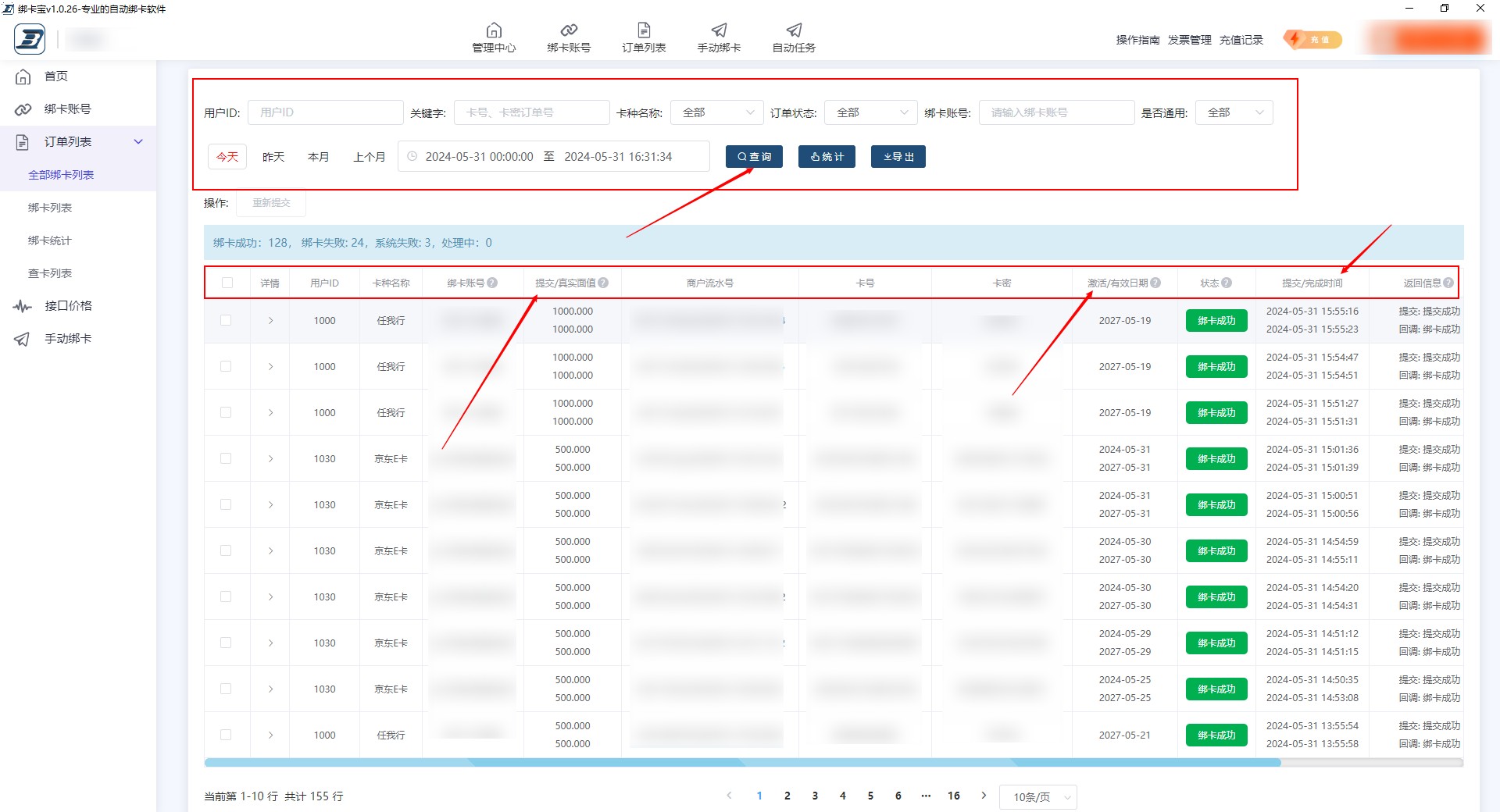Screen dimensions: 1500x812
Task: Open the 10条/页 page size selector
Action: click(1037, 797)
